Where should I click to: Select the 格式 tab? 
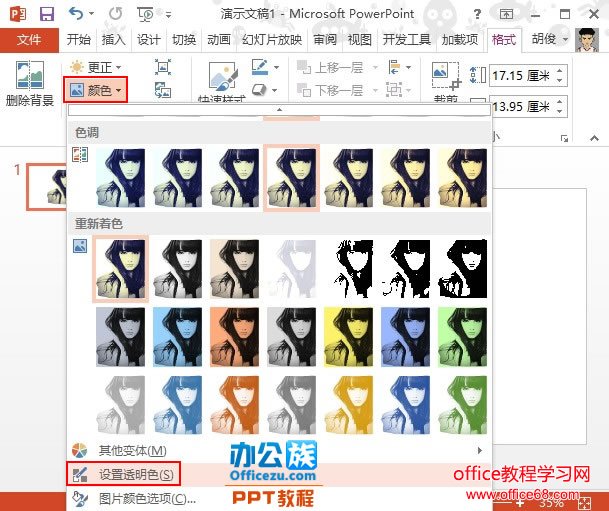[x=504, y=40]
